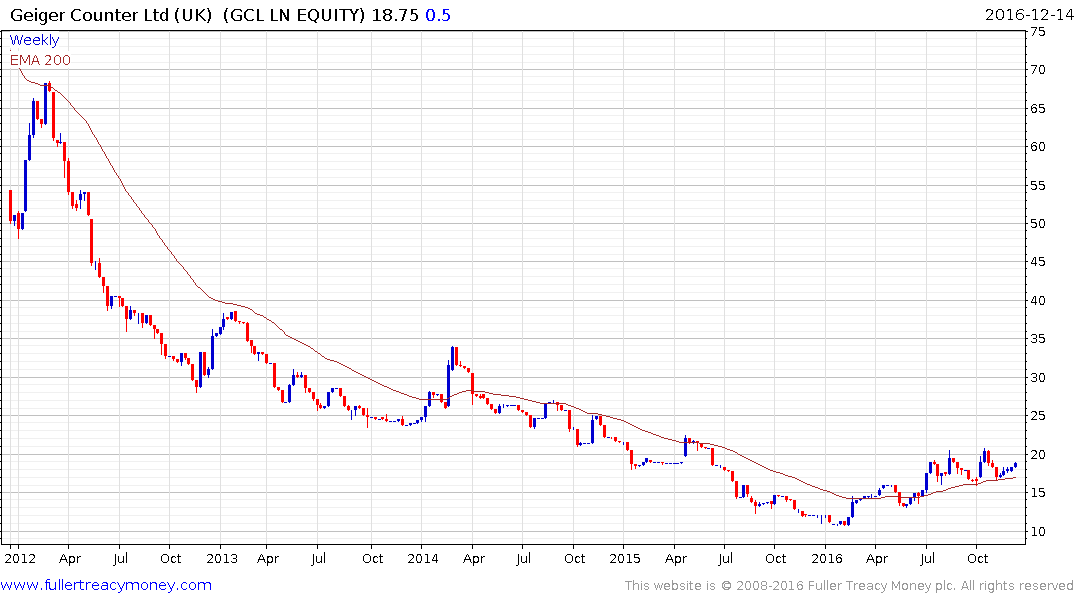Image resolution: width=1075 pixels, height=600 pixels.
Task: Click the 2014 x-axis year label
Action: pyautogui.click(x=422, y=558)
